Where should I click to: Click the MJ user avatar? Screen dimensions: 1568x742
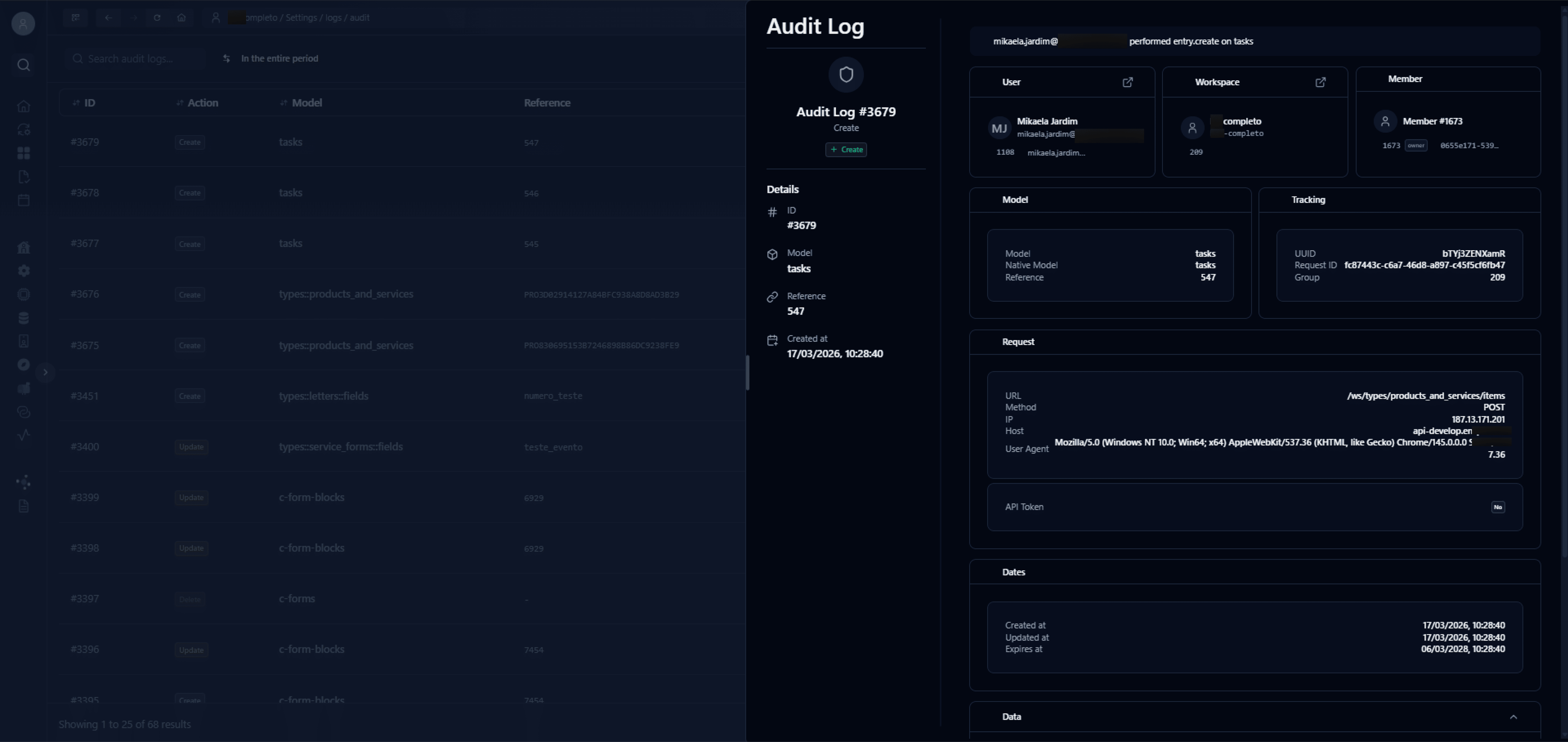[999, 128]
